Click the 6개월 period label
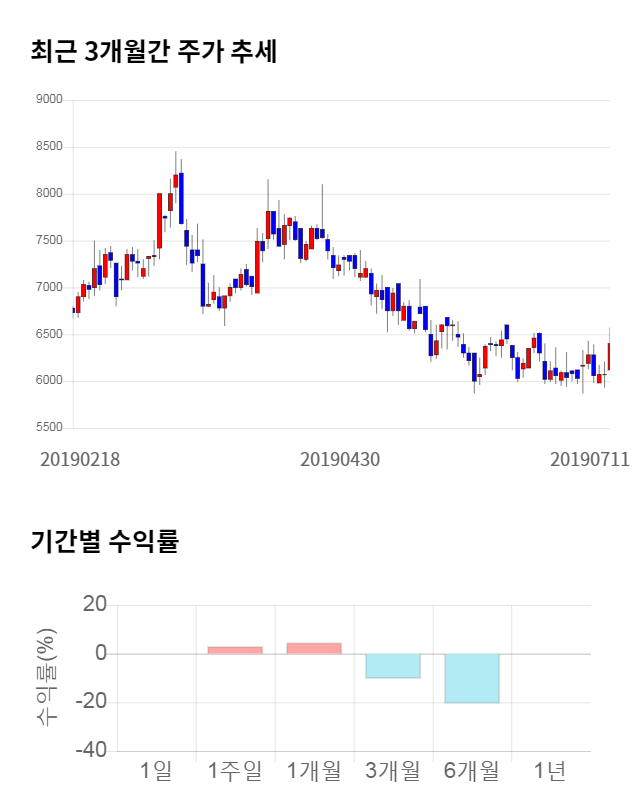640x810 pixels. [472, 771]
